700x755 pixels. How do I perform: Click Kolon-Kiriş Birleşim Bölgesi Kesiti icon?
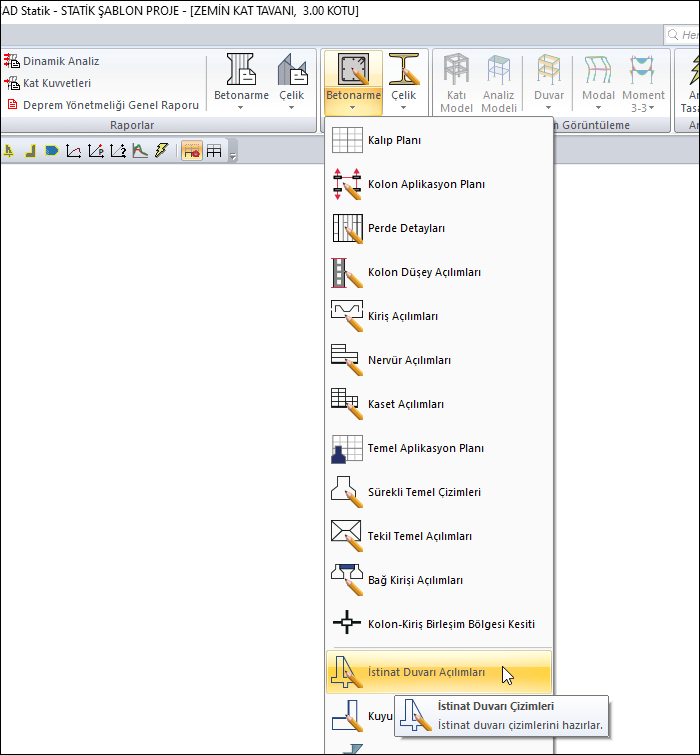point(347,623)
